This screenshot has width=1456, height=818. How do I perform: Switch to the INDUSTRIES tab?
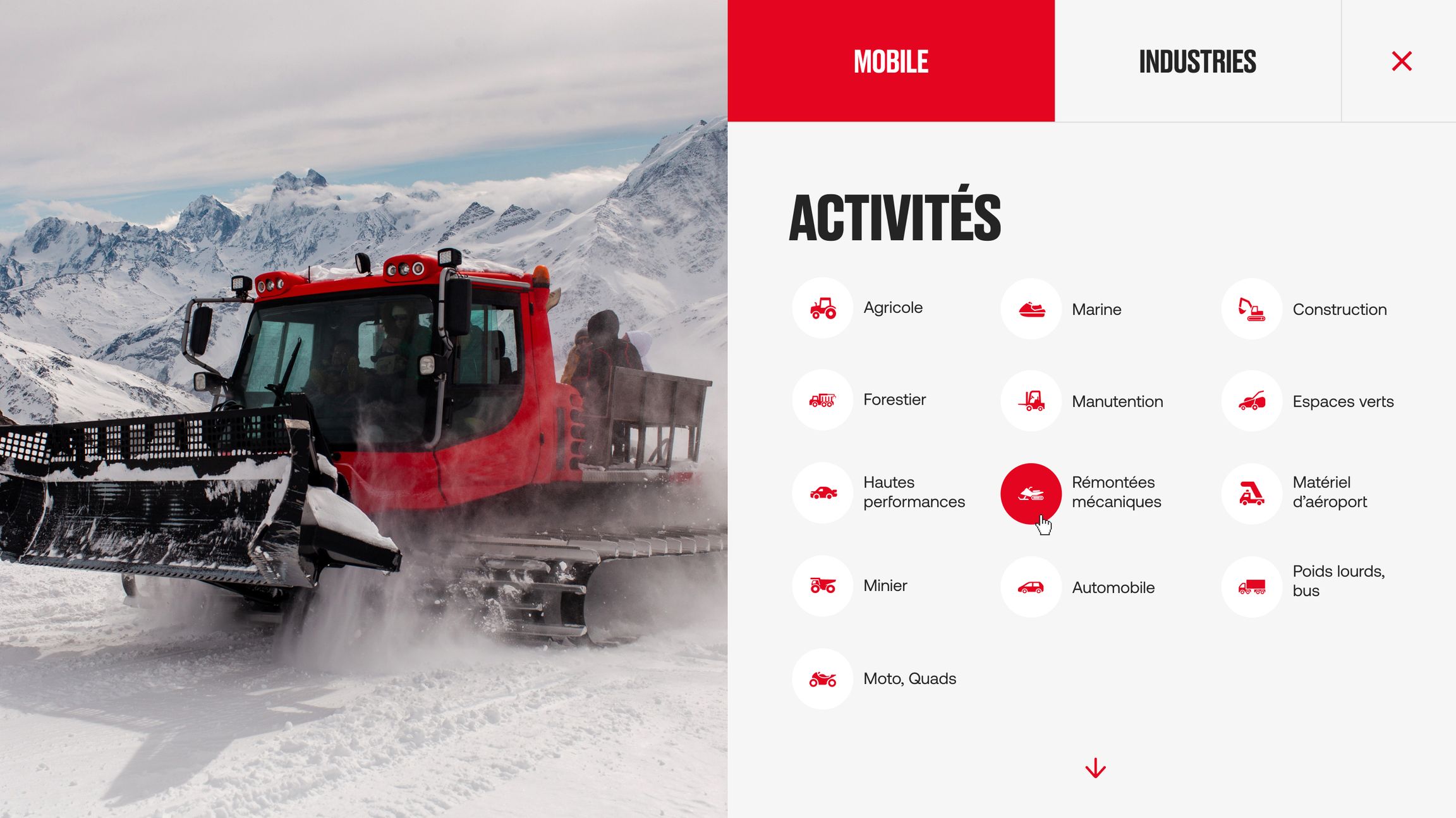pos(1197,61)
